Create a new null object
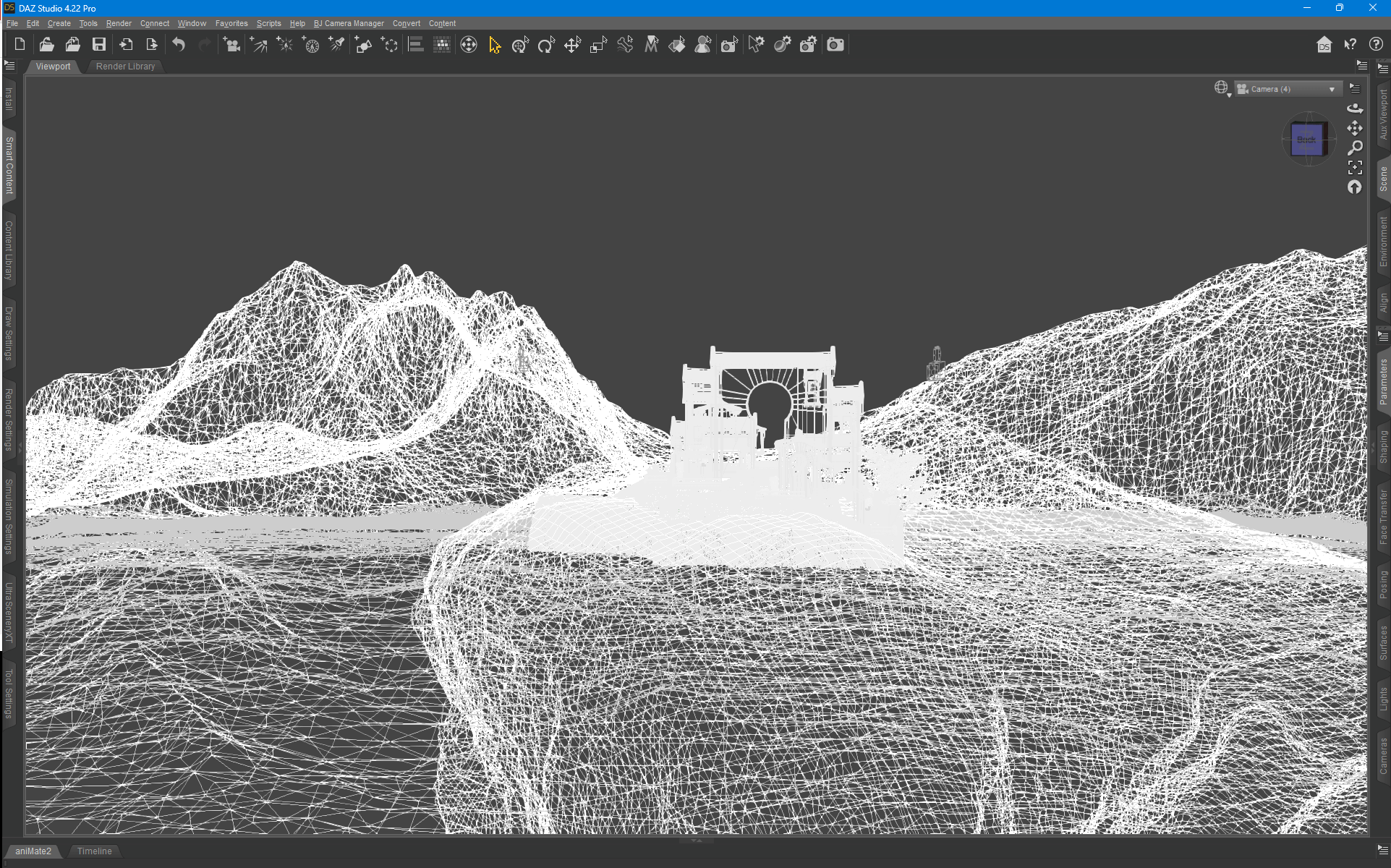 point(389,45)
